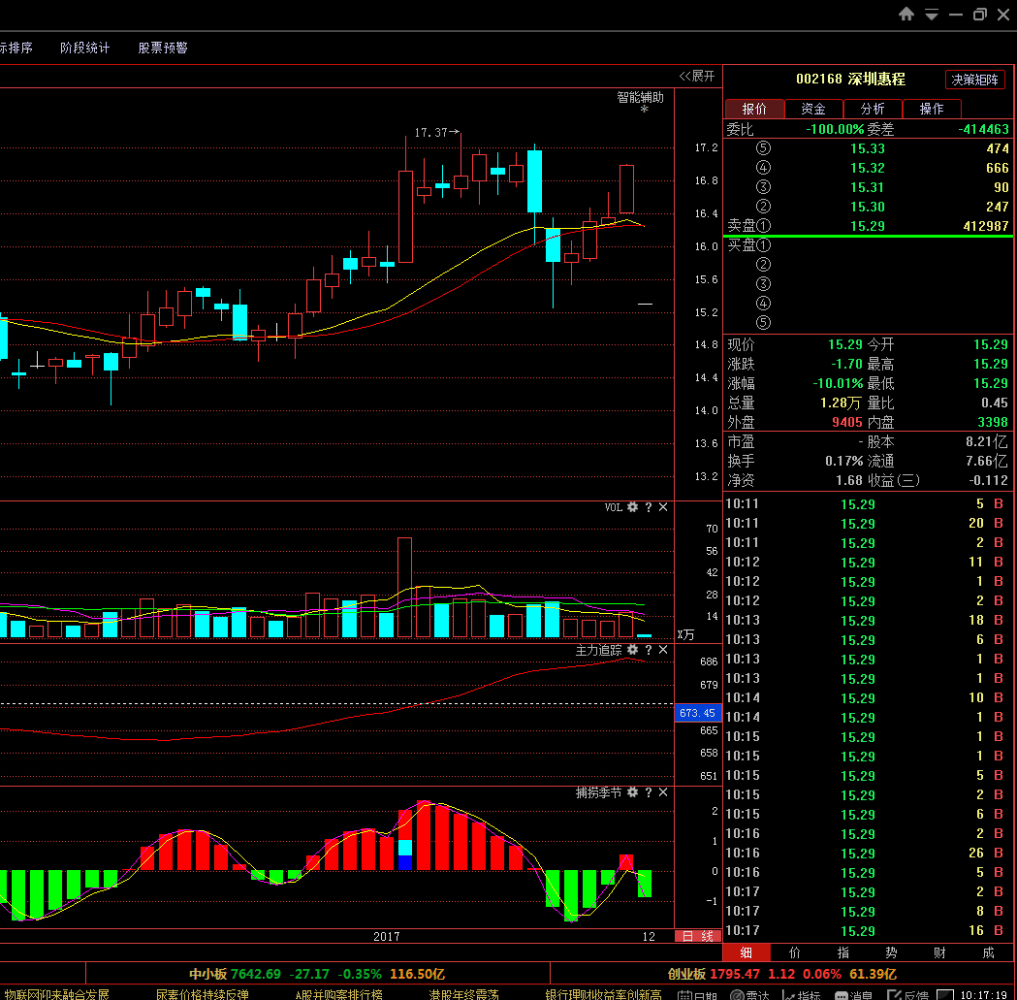Click stock title 002168 深圳惠程

click(x=850, y=79)
